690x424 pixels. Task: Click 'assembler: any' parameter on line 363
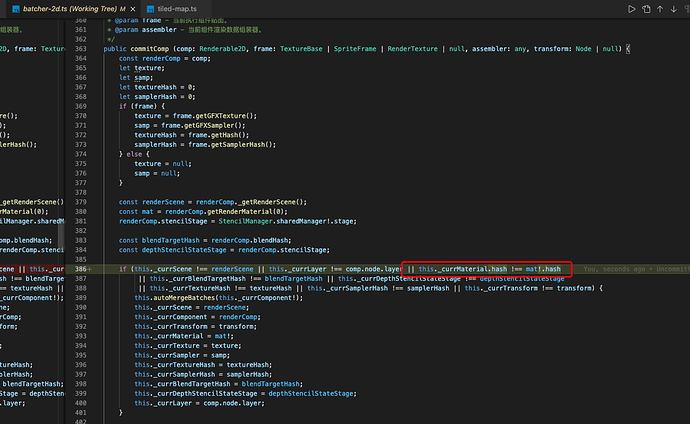click(x=499, y=49)
